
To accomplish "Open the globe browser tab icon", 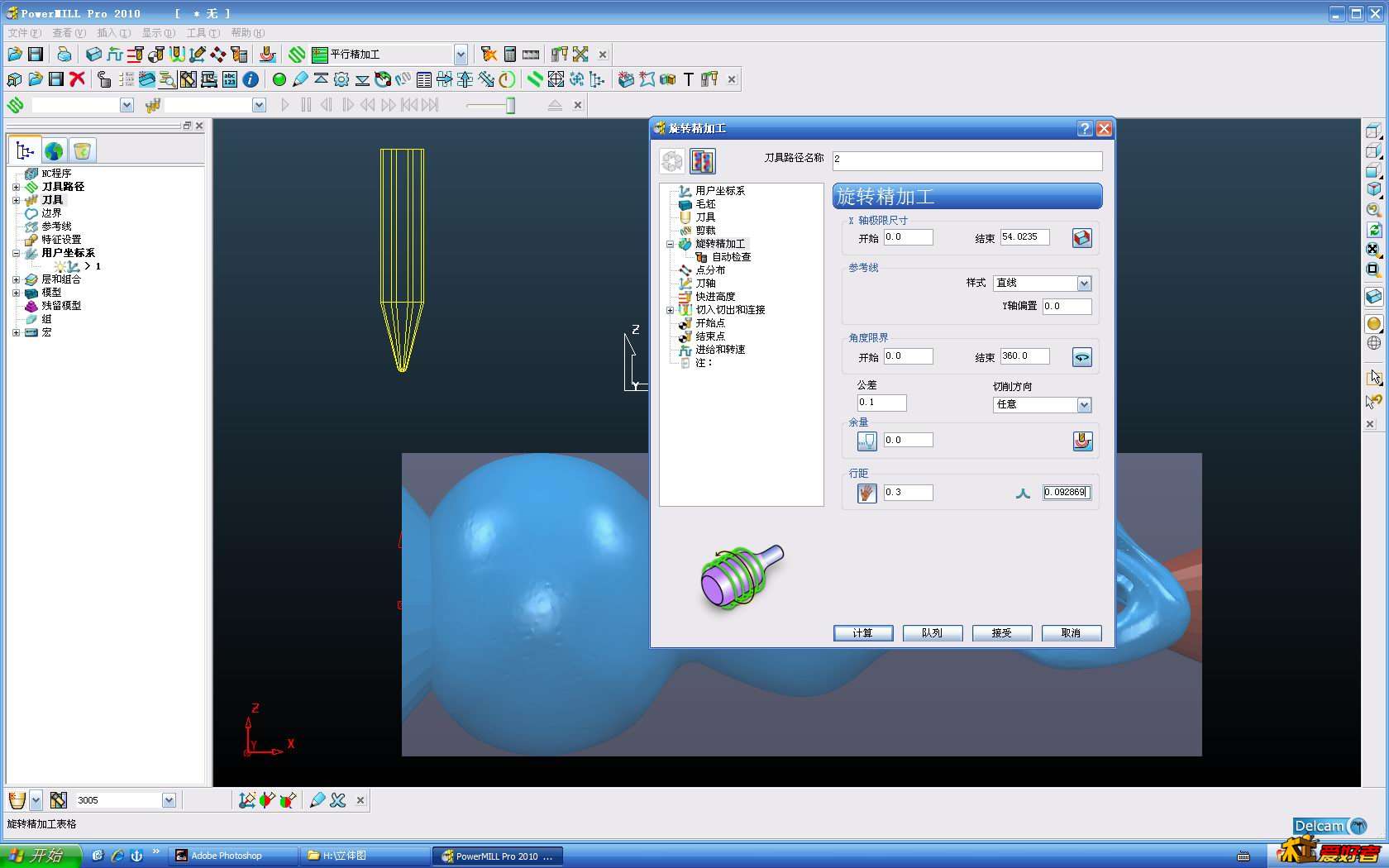I will [54, 150].
